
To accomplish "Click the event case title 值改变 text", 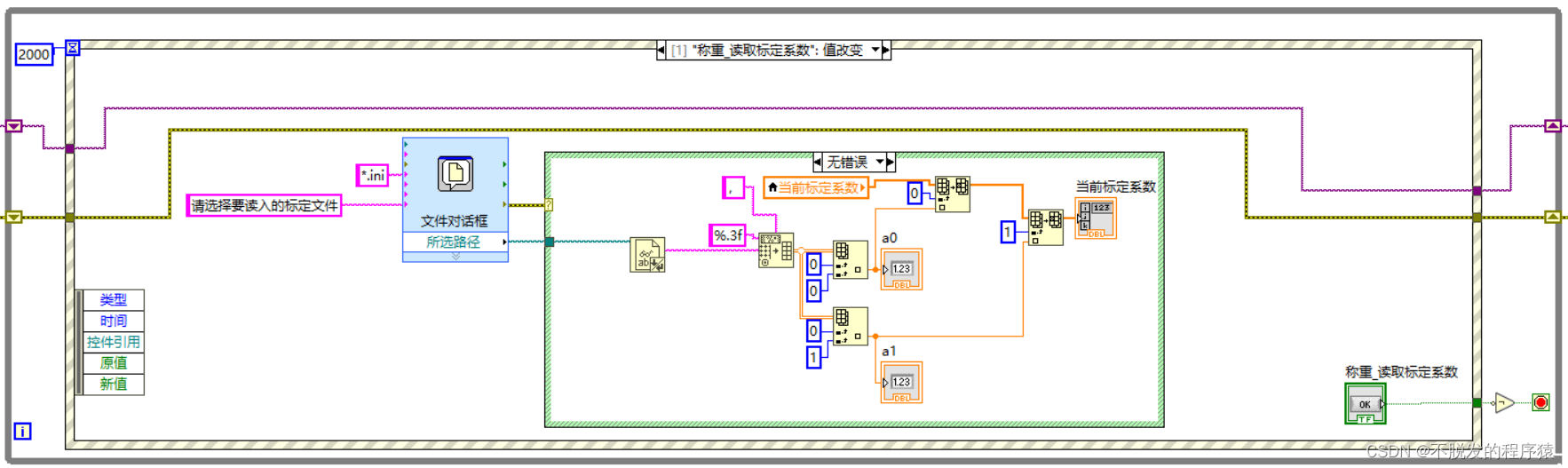I will (x=843, y=51).
